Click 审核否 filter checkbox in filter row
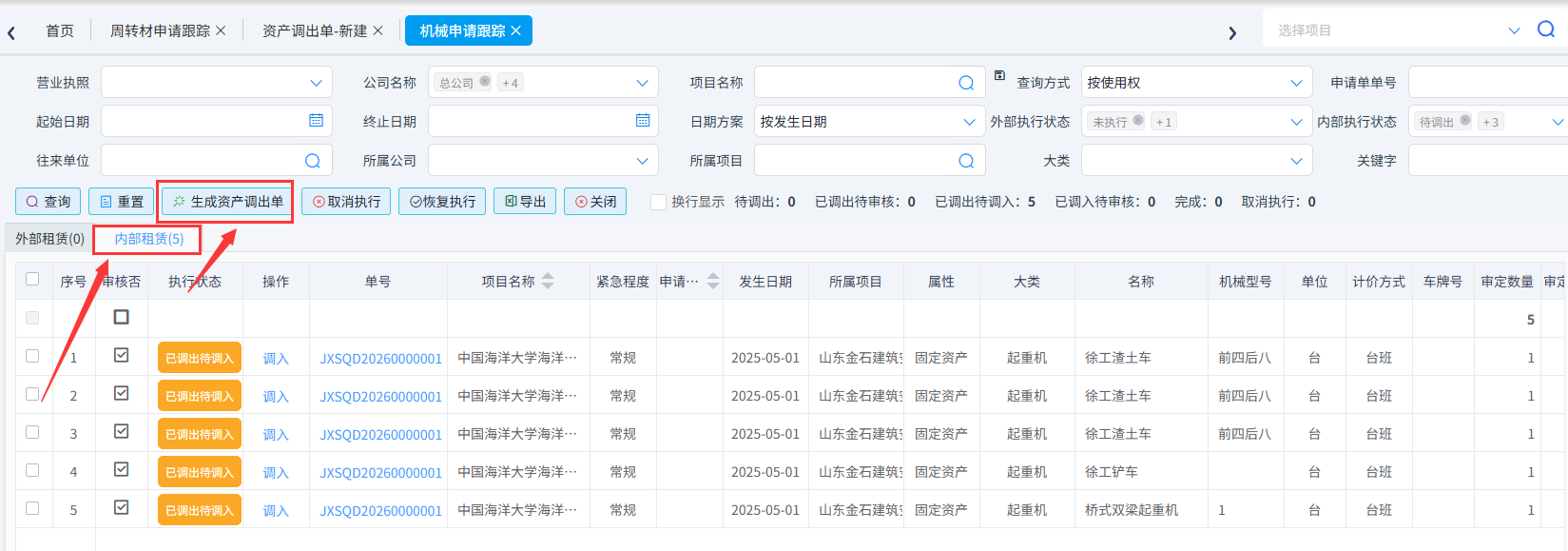 (122, 317)
